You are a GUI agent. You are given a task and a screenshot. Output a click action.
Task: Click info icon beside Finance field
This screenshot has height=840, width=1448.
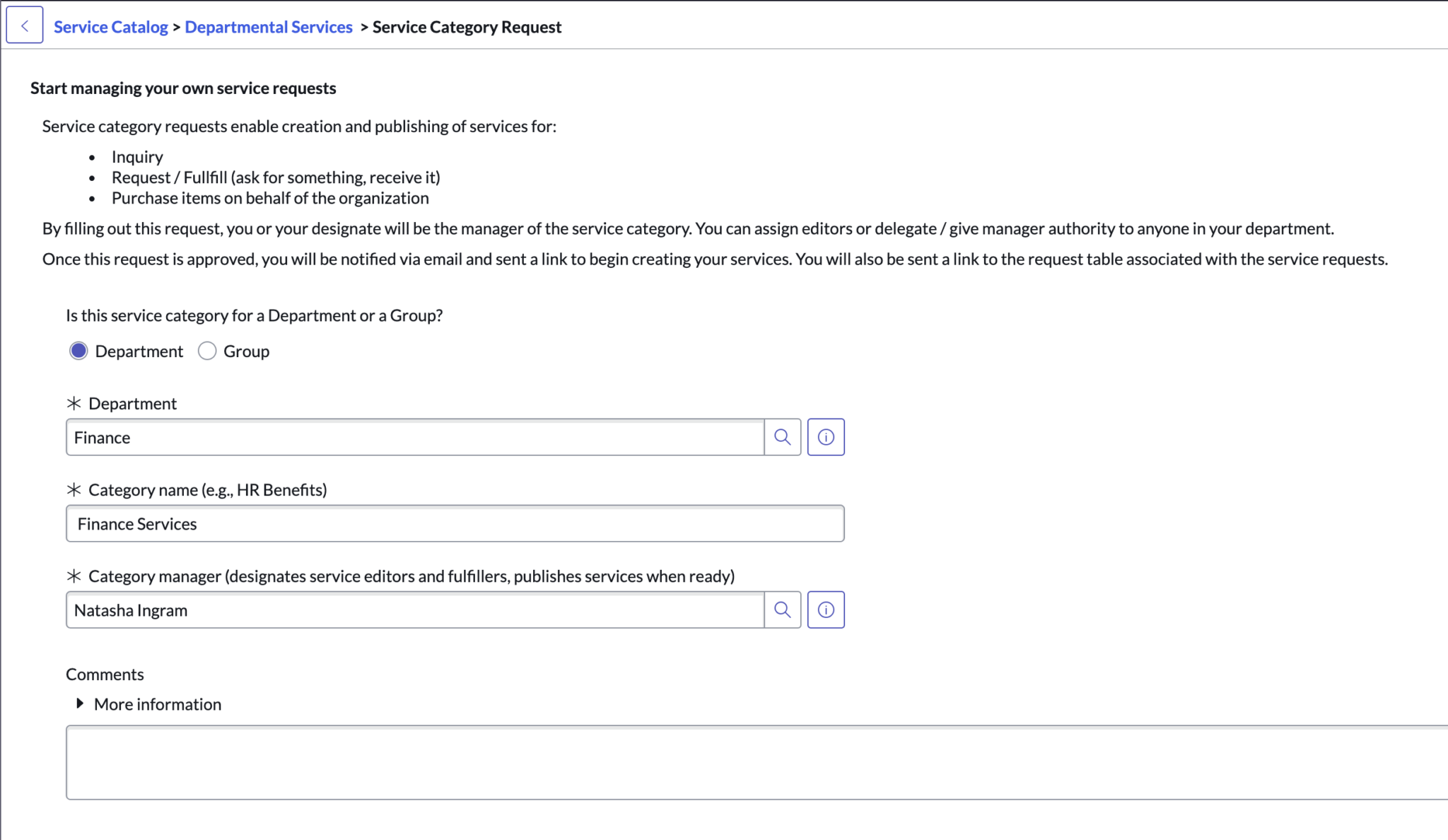click(x=826, y=437)
